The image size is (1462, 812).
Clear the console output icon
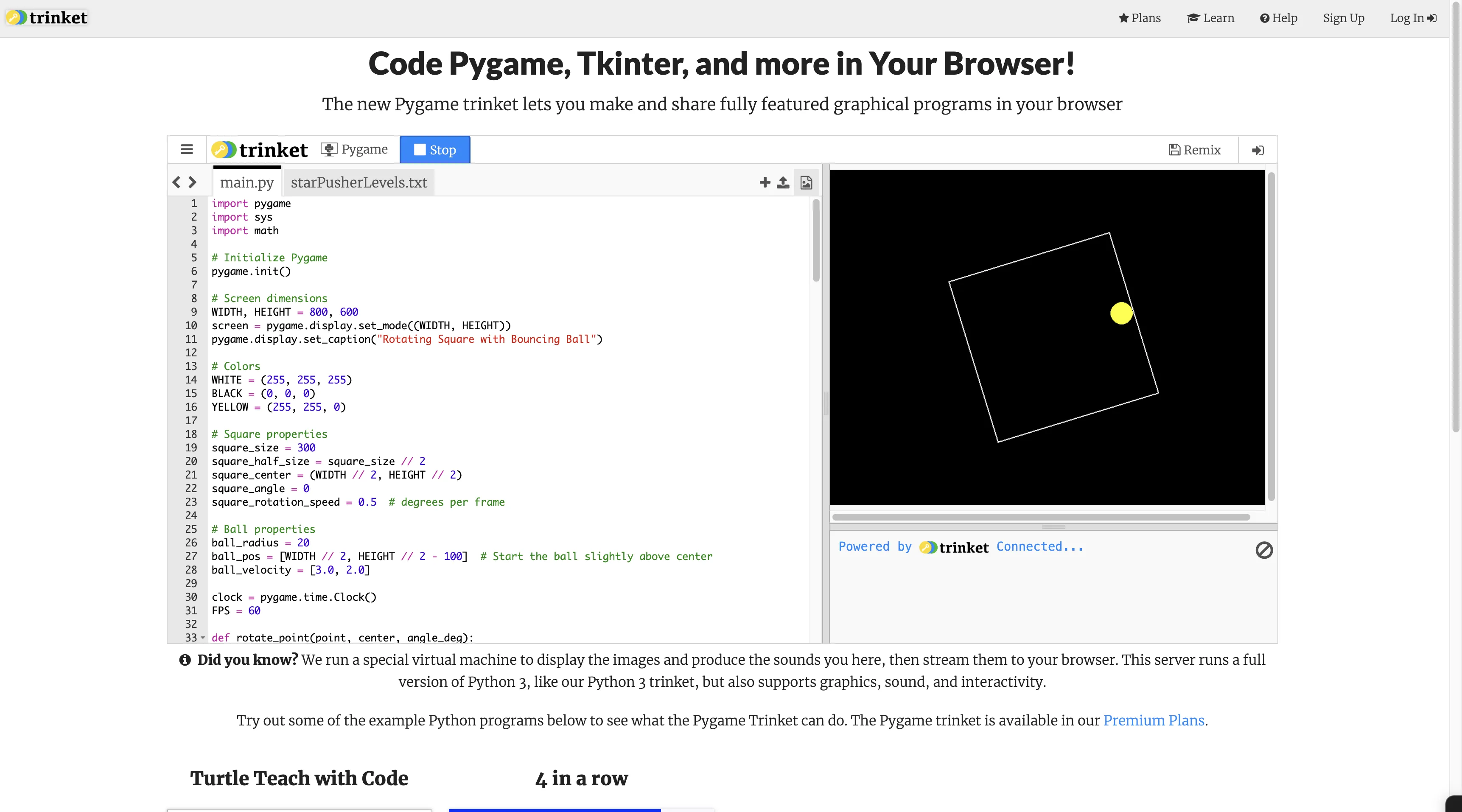tap(1264, 550)
